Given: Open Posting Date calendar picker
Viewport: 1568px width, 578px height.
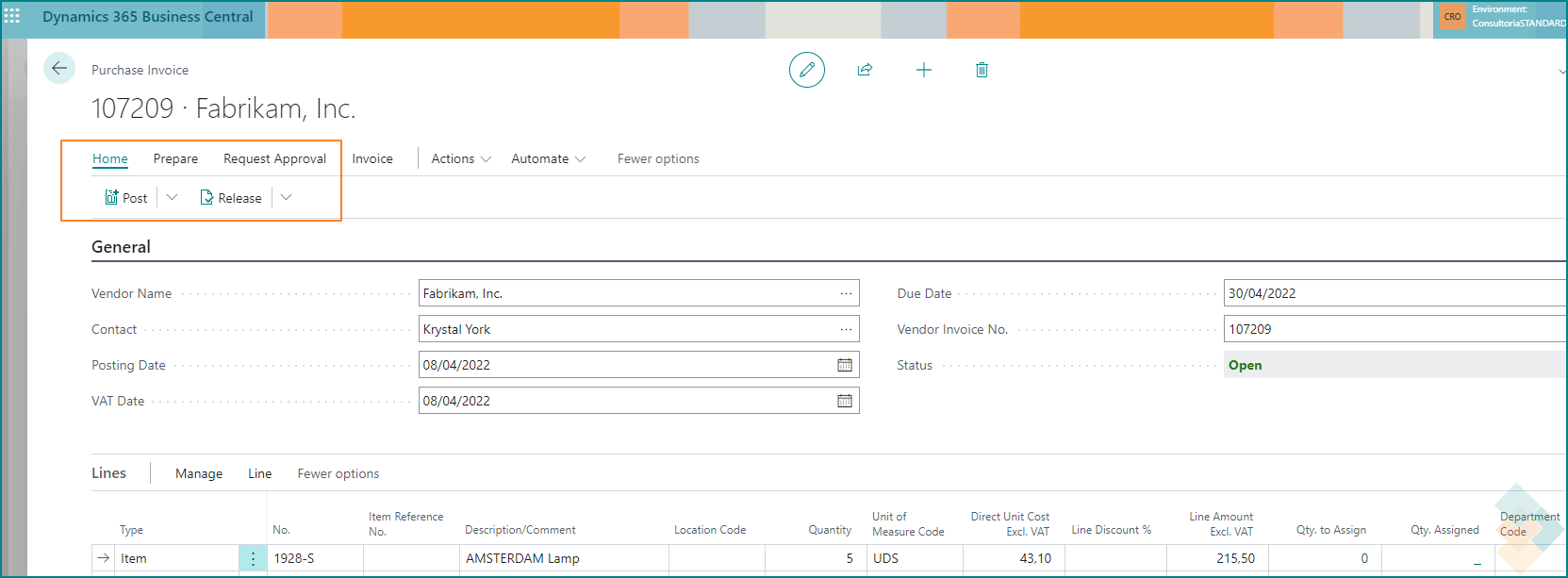Looking at the screenshot, I should click(x=845, y=365).
